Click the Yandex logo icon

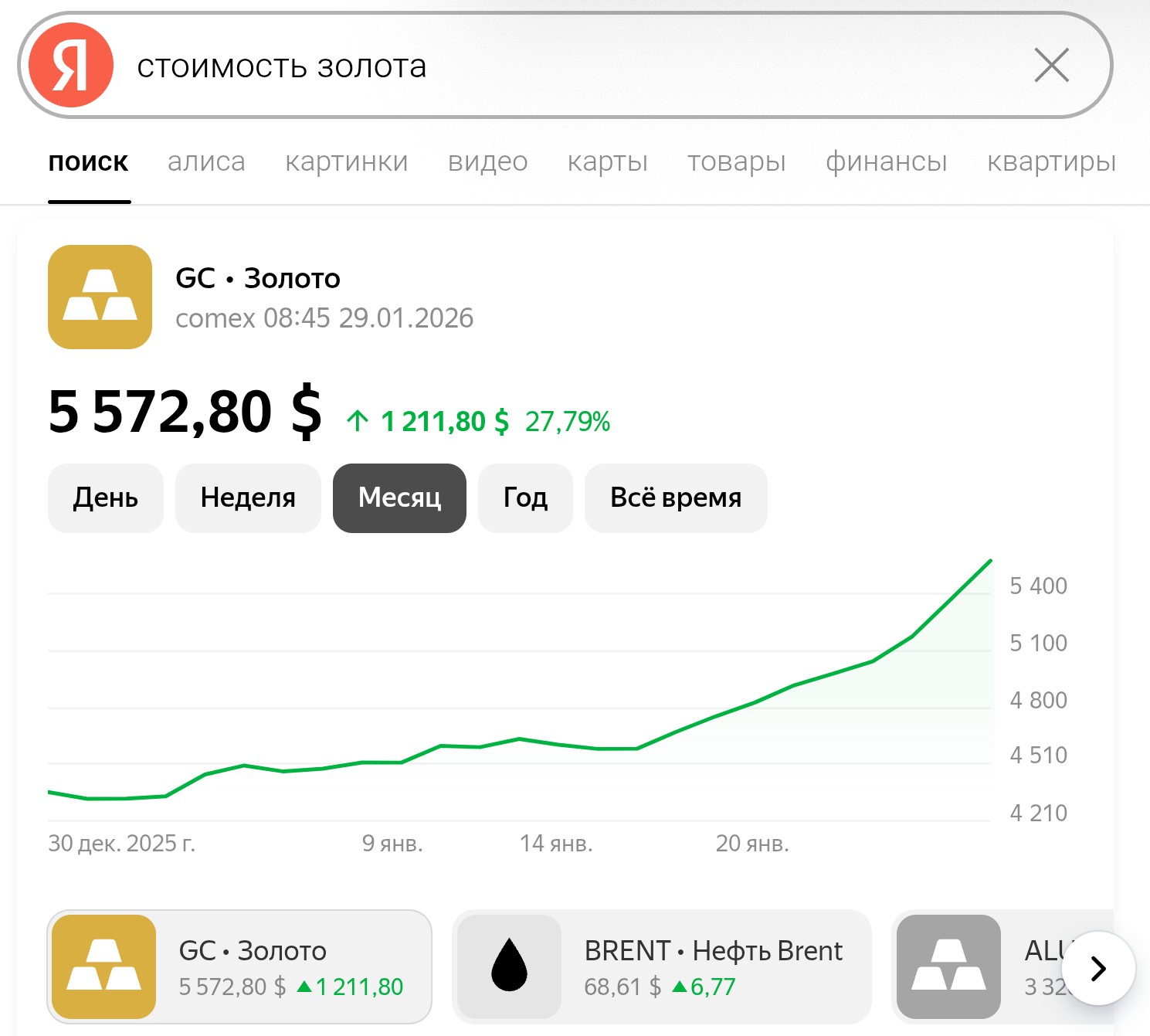pos(71,66)
